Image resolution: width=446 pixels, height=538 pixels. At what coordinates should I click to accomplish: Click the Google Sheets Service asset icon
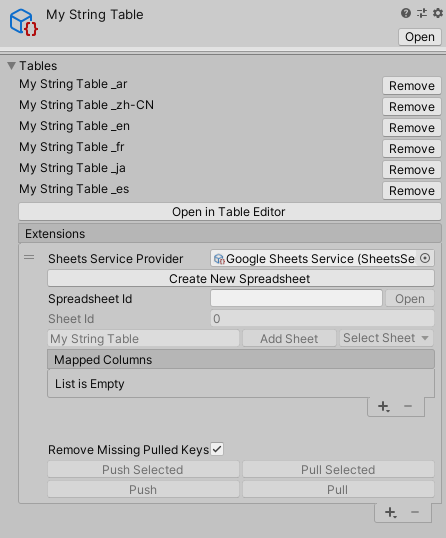click(x=219, y=259)
